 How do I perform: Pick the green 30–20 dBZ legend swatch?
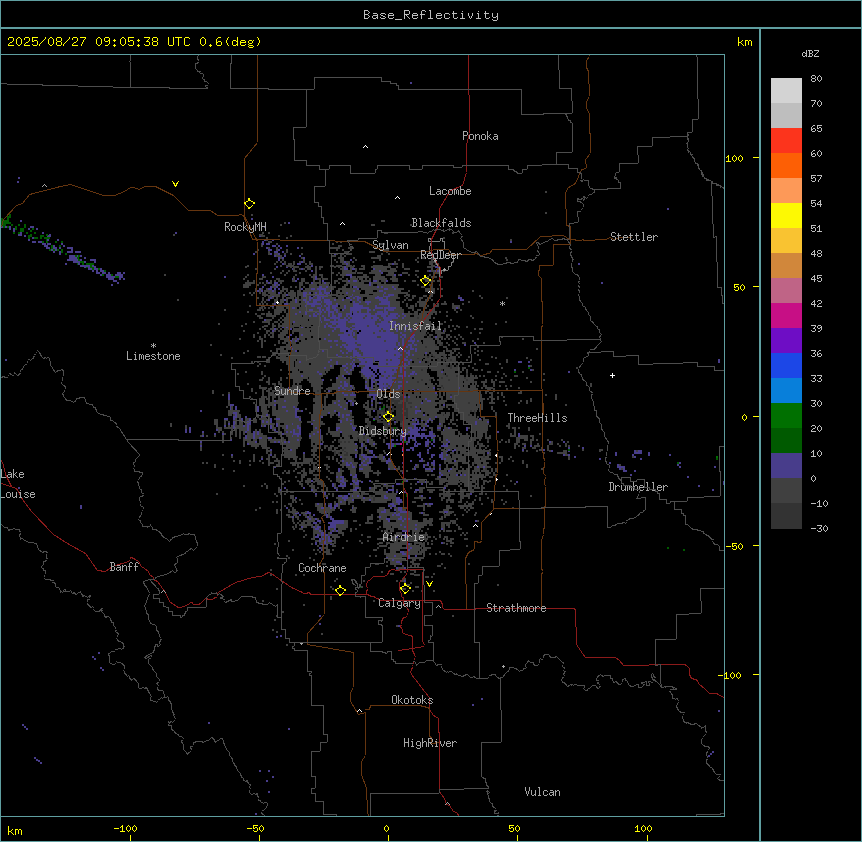point(786,416)
